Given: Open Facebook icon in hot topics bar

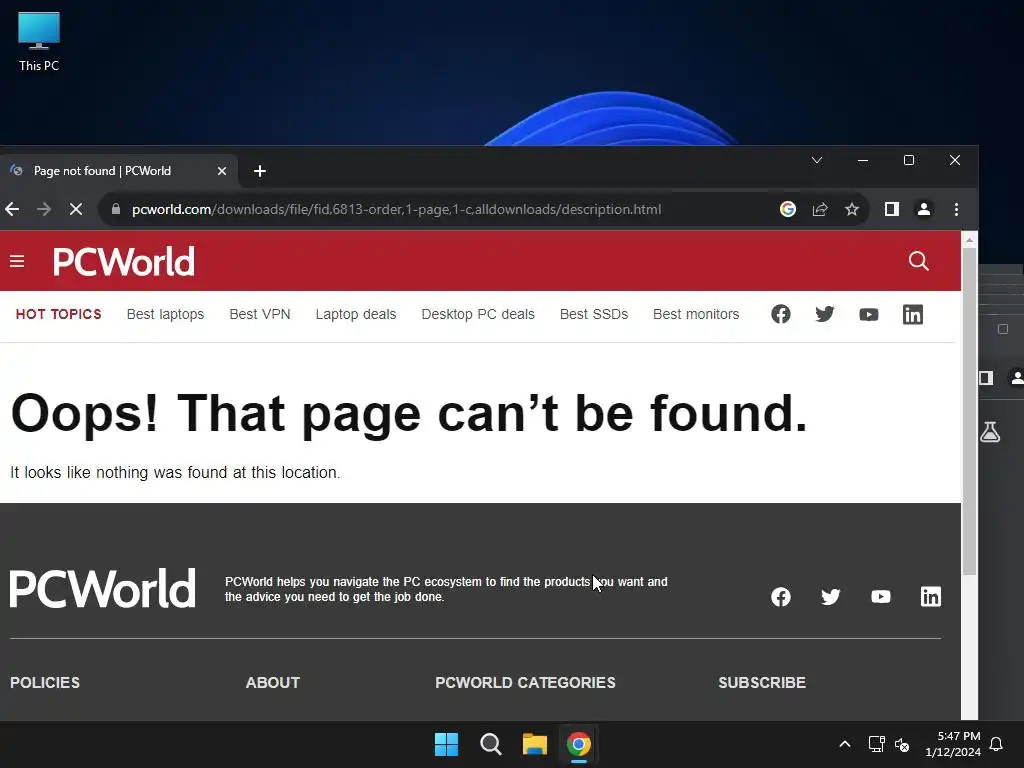Looking at the screenshot, I should point(780,314).
